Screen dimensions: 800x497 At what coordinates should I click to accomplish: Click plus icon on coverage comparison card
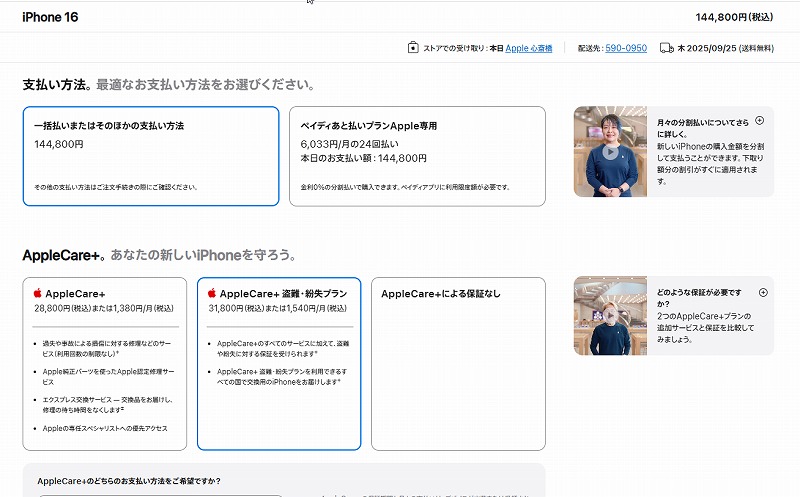[x=762, y=292]
